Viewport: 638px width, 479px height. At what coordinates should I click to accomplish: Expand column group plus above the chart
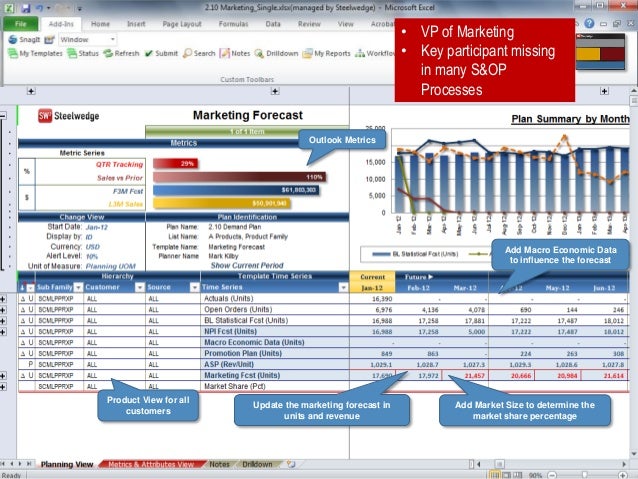coord(604,91)
